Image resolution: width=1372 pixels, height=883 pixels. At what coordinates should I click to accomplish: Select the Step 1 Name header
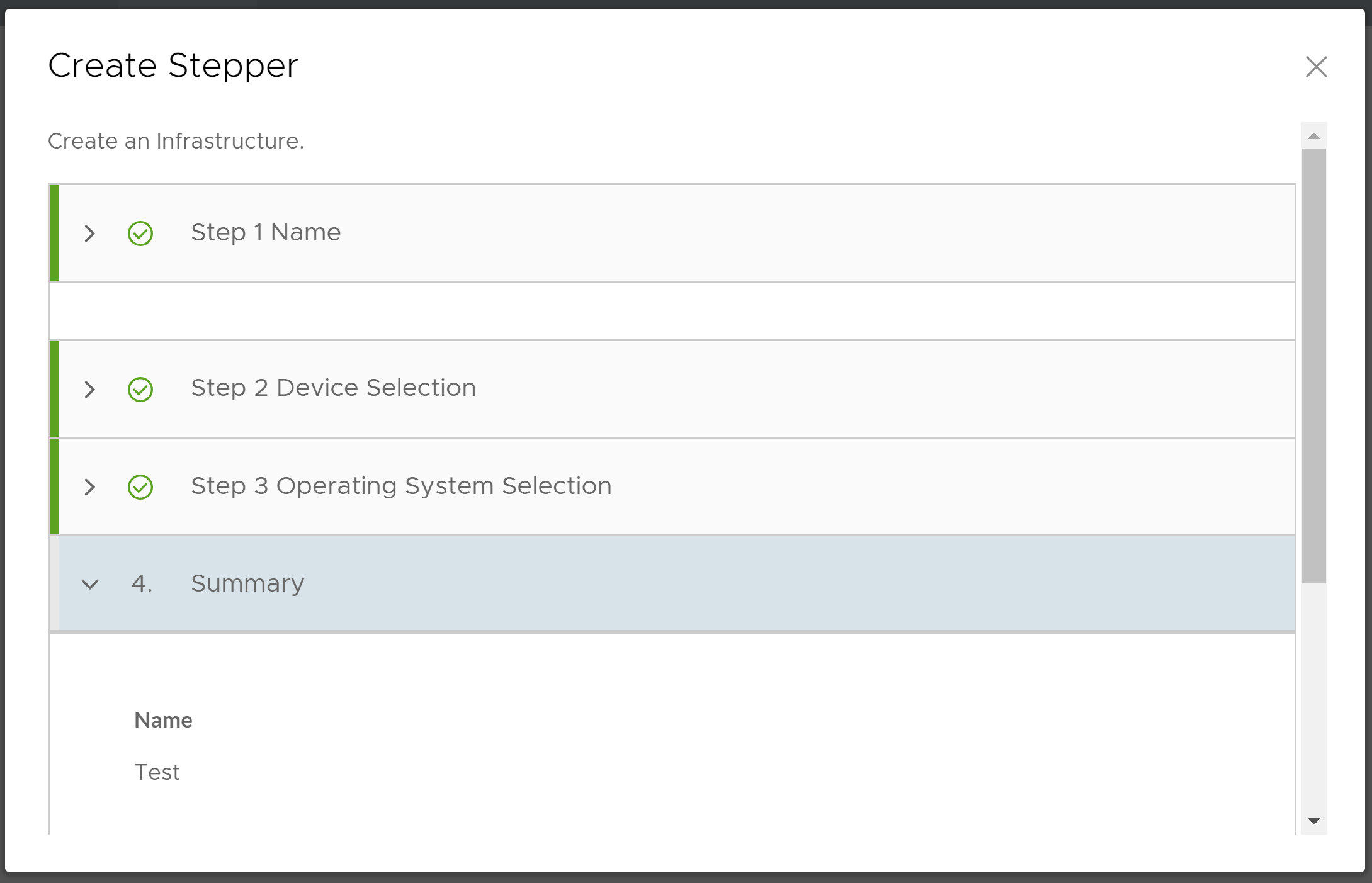coord(266,232)
